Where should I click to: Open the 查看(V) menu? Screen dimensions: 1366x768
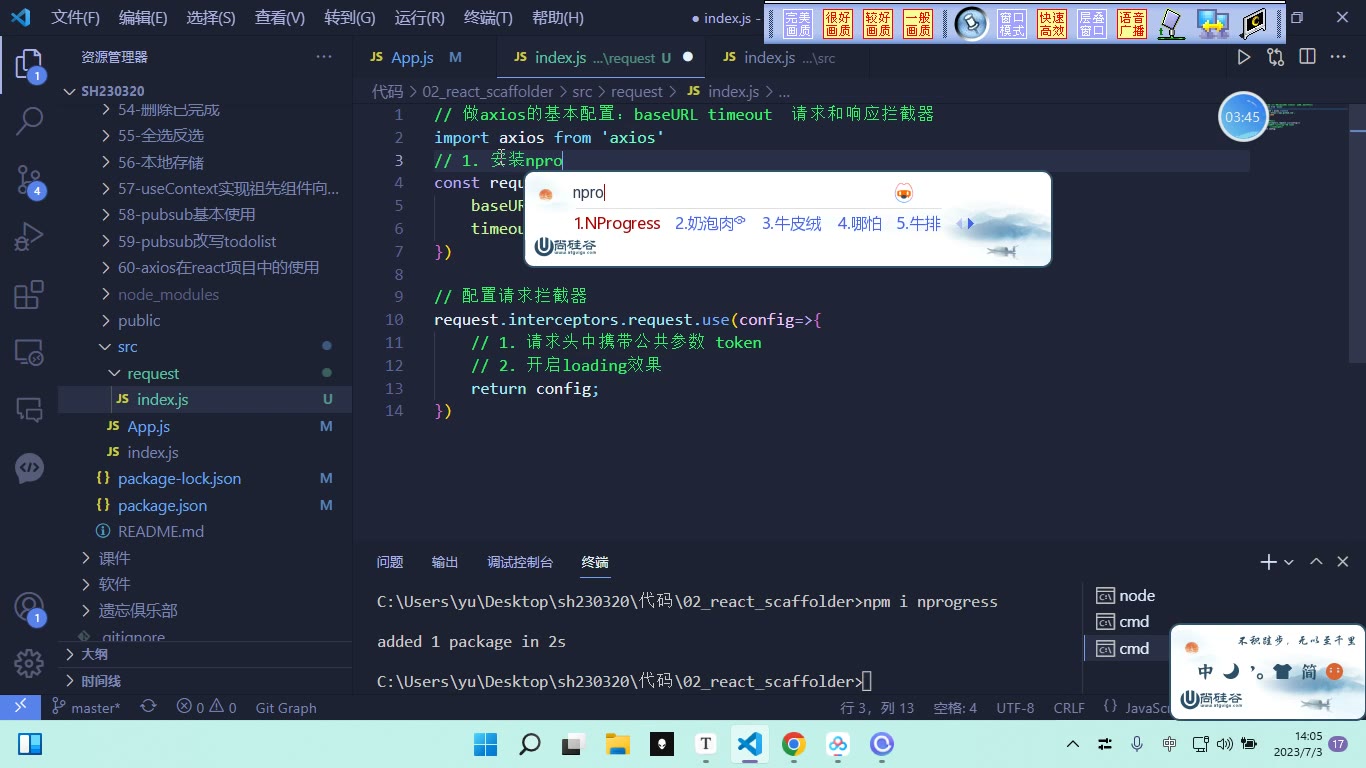[279, 18]
